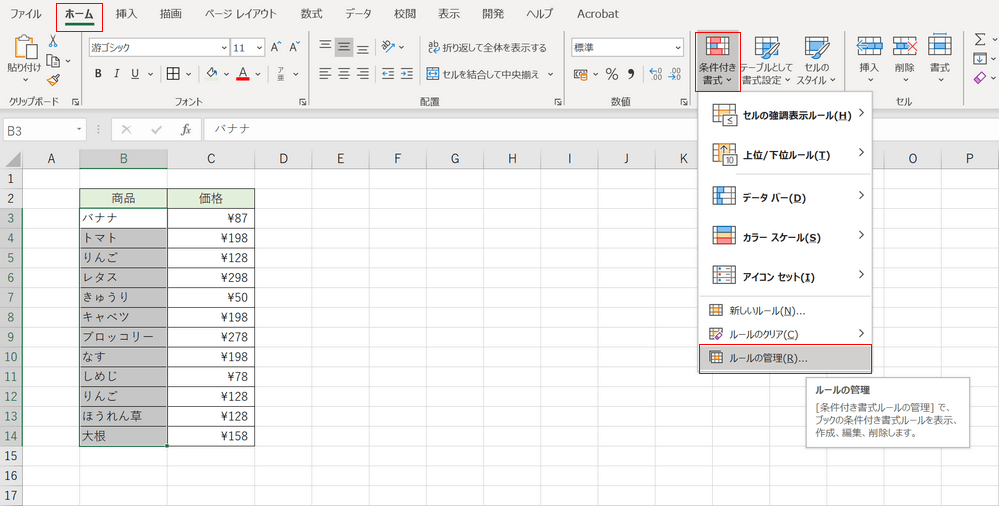
Task: Click the formula bar showing バナナ
Action: (x=601, y=129)
